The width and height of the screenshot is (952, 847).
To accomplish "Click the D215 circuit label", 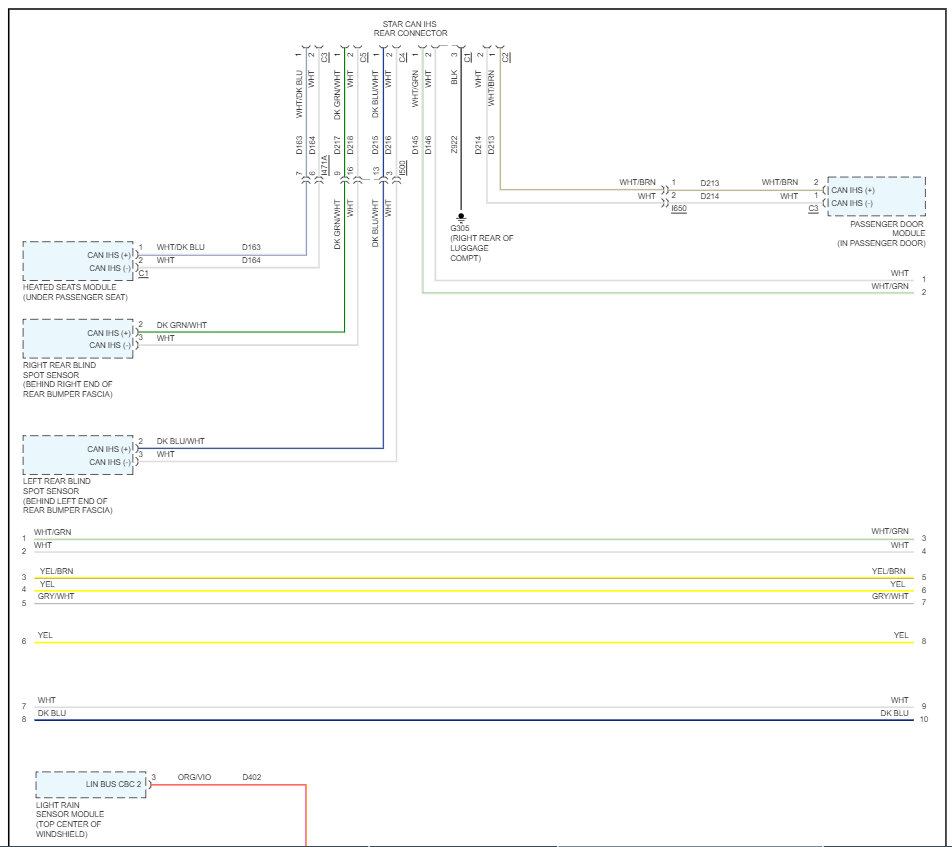I will point(375,145).
